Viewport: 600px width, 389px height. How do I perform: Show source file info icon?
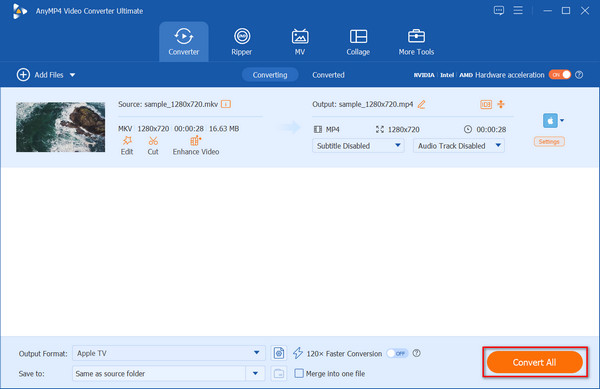click(226, 104)
